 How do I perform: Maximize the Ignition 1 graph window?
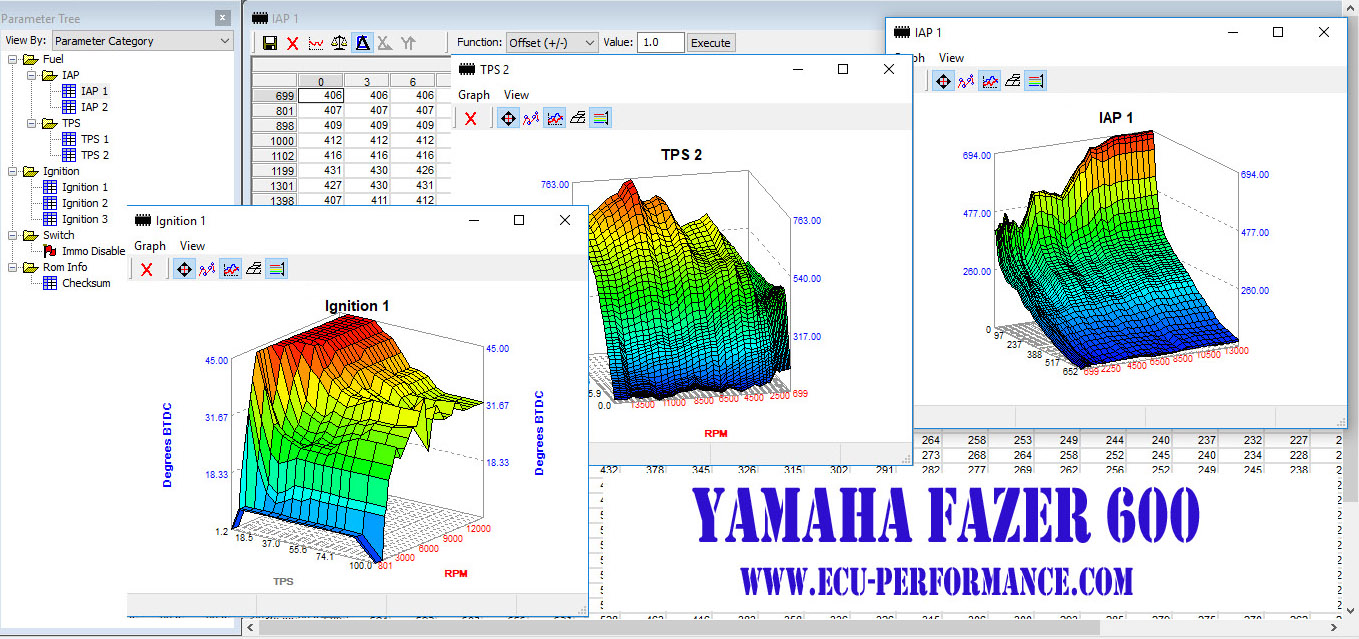[x=518, y=220]
